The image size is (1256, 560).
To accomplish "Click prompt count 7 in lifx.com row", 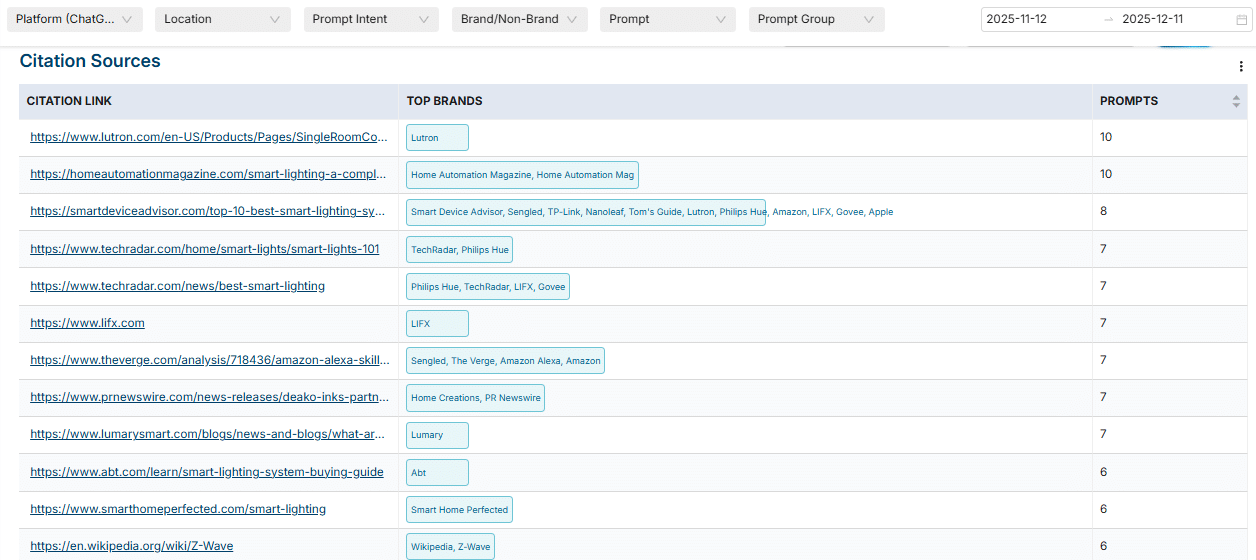I will click(x=1104, y=323).
